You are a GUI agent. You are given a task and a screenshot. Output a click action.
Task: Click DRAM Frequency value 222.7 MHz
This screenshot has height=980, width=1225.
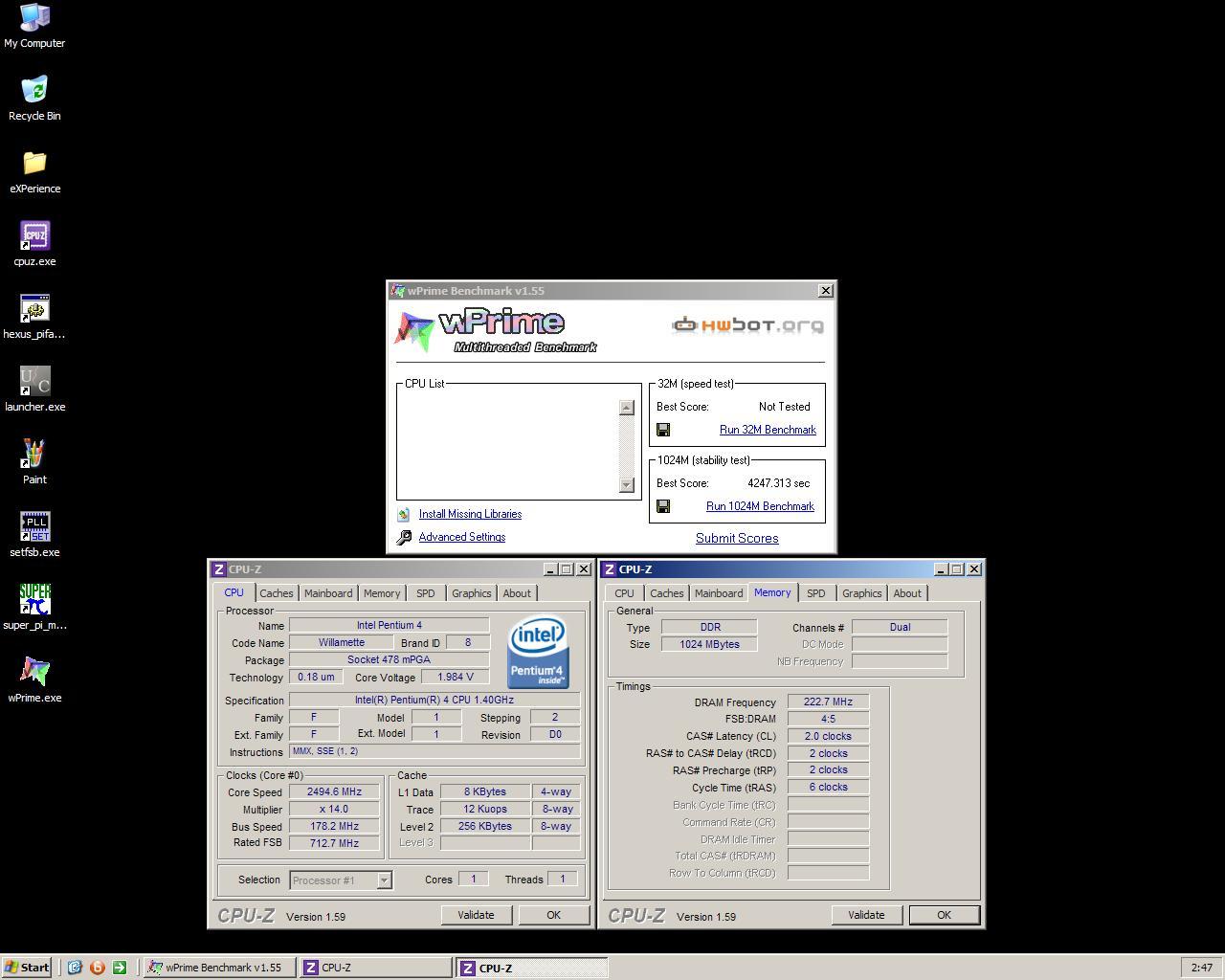tap(828, 702)
